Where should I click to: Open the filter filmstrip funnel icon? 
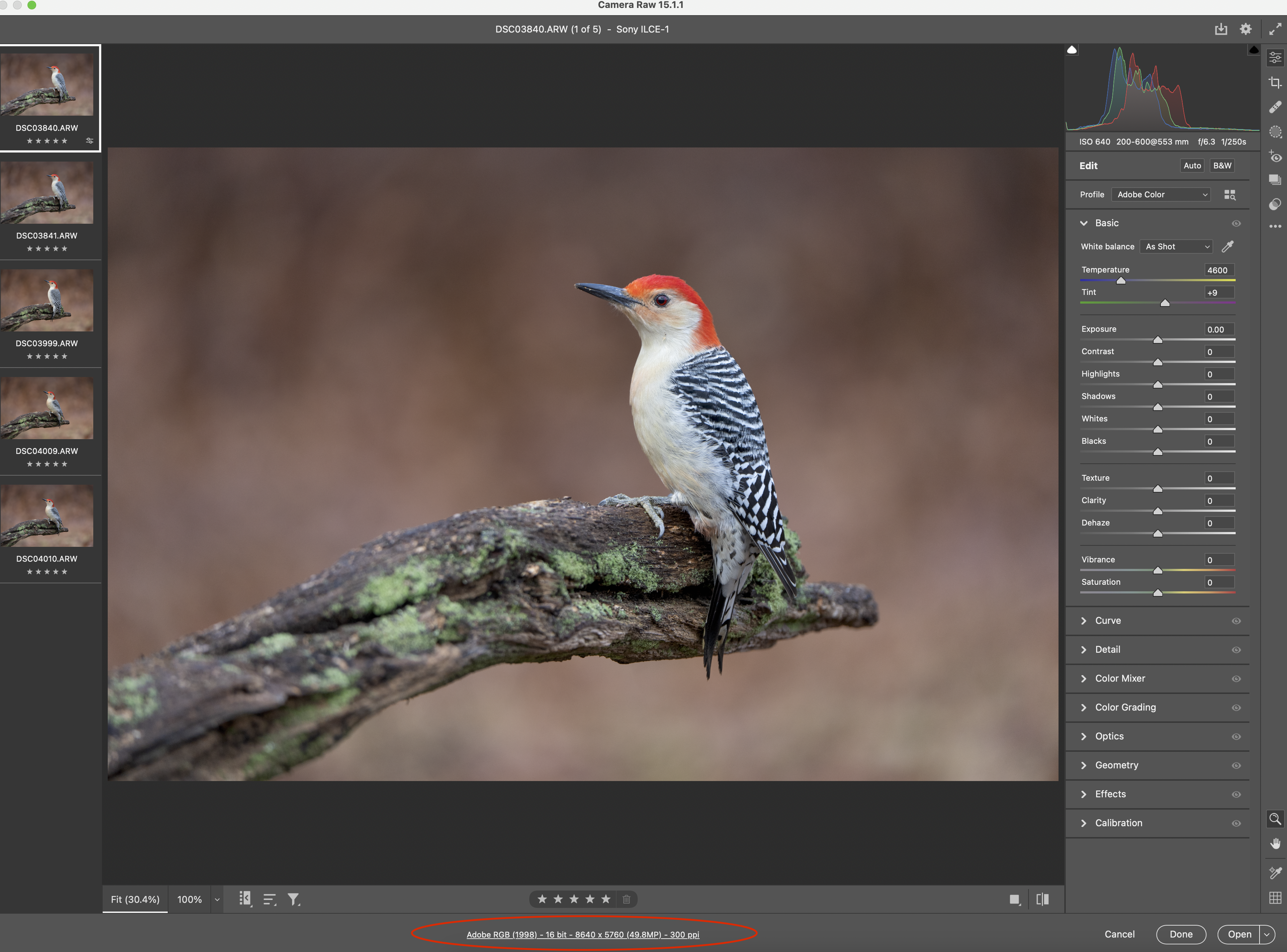294,899
